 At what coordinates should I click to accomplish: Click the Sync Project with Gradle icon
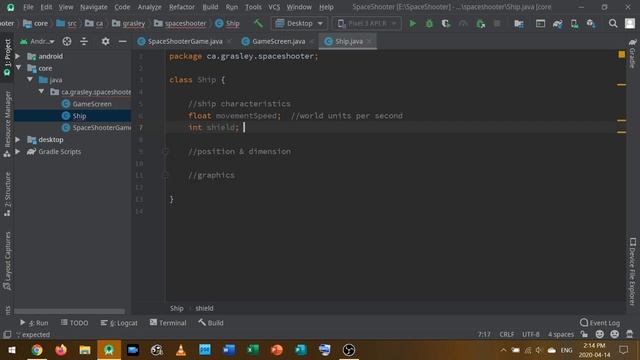coord(557,24)
